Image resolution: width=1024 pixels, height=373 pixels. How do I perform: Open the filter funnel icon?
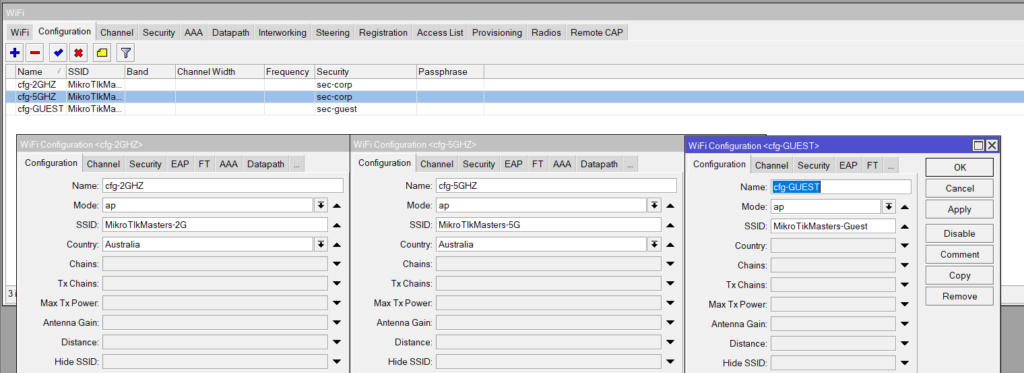pyautogui.click(x=125, y=53)
